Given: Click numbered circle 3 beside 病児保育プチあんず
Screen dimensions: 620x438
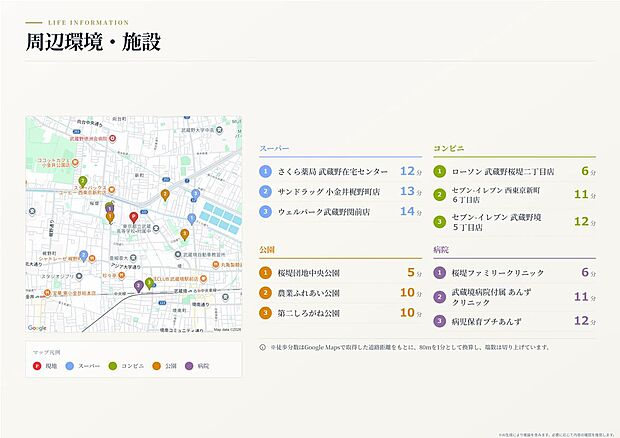Looking at the screenshot, I should [x=439, y=321].
